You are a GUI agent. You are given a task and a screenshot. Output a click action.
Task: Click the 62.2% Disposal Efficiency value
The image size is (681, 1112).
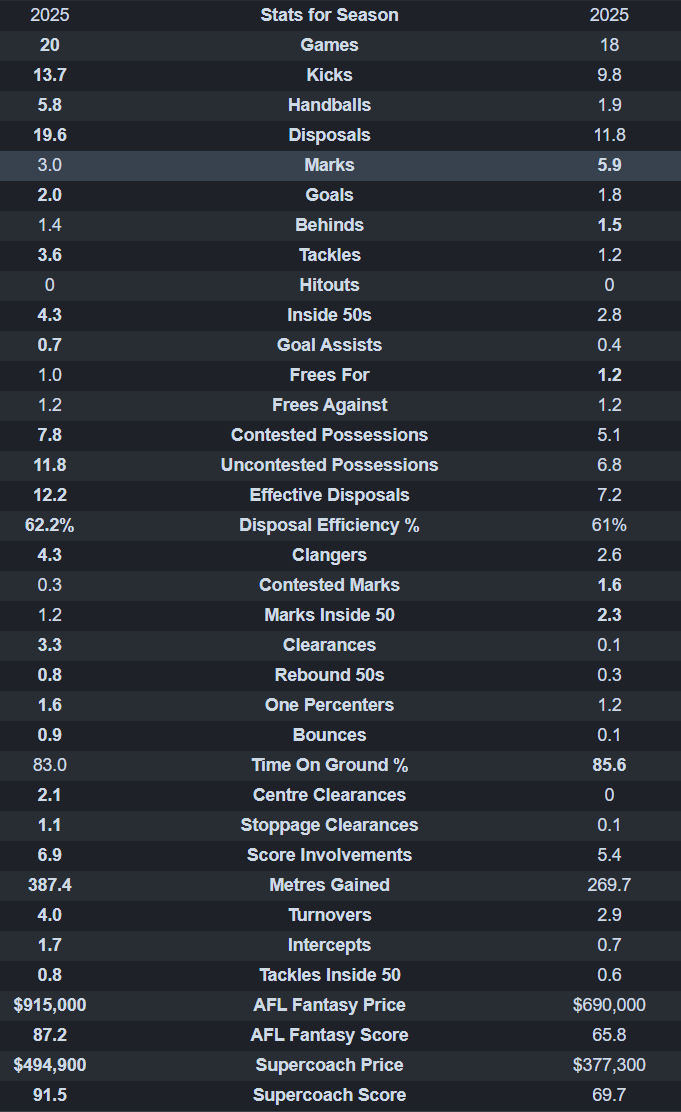pyautogui.click(x=49, y=525)
